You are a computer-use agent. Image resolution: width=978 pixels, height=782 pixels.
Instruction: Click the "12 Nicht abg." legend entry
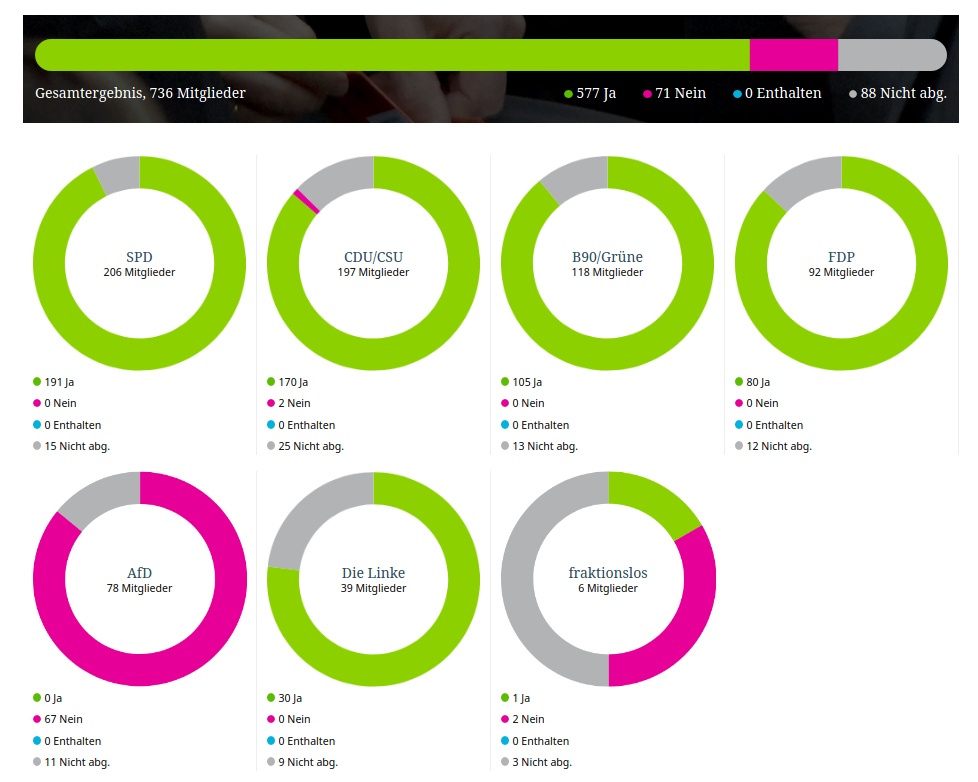click(x=773, y=447)
